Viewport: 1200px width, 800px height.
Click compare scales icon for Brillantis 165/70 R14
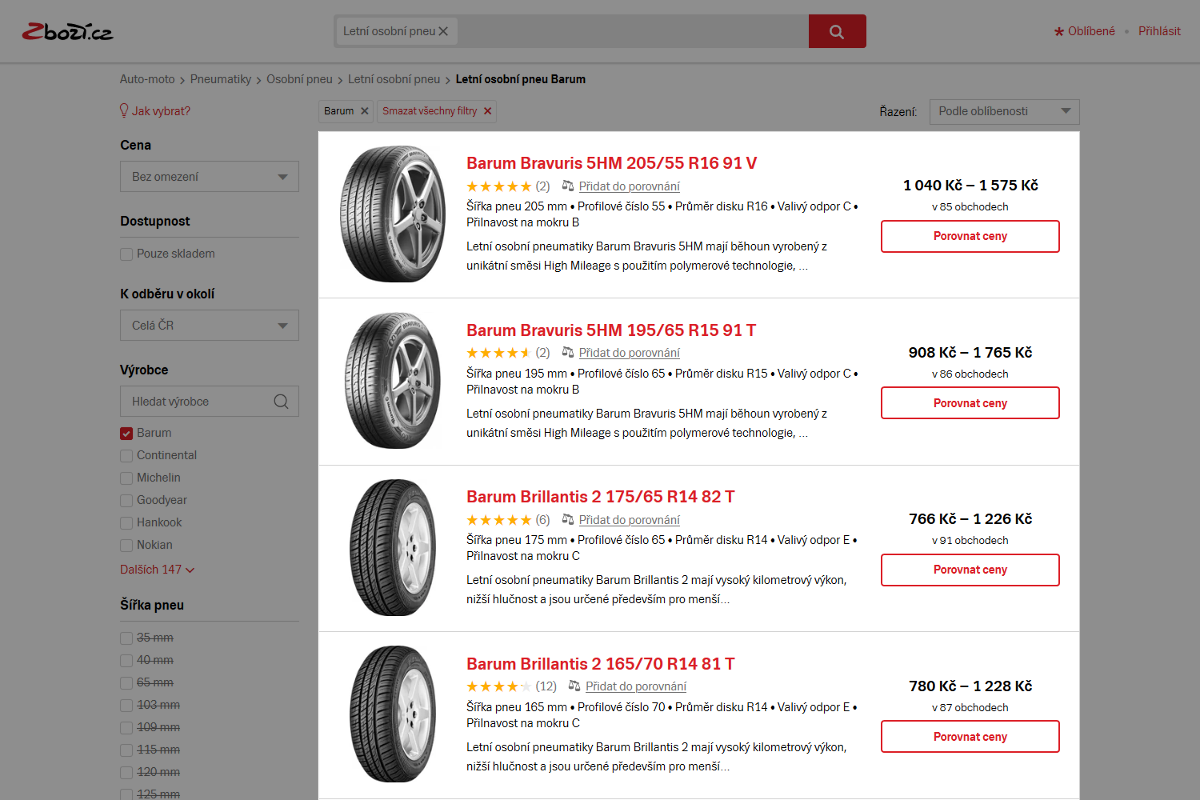click(x=575, y=686)
